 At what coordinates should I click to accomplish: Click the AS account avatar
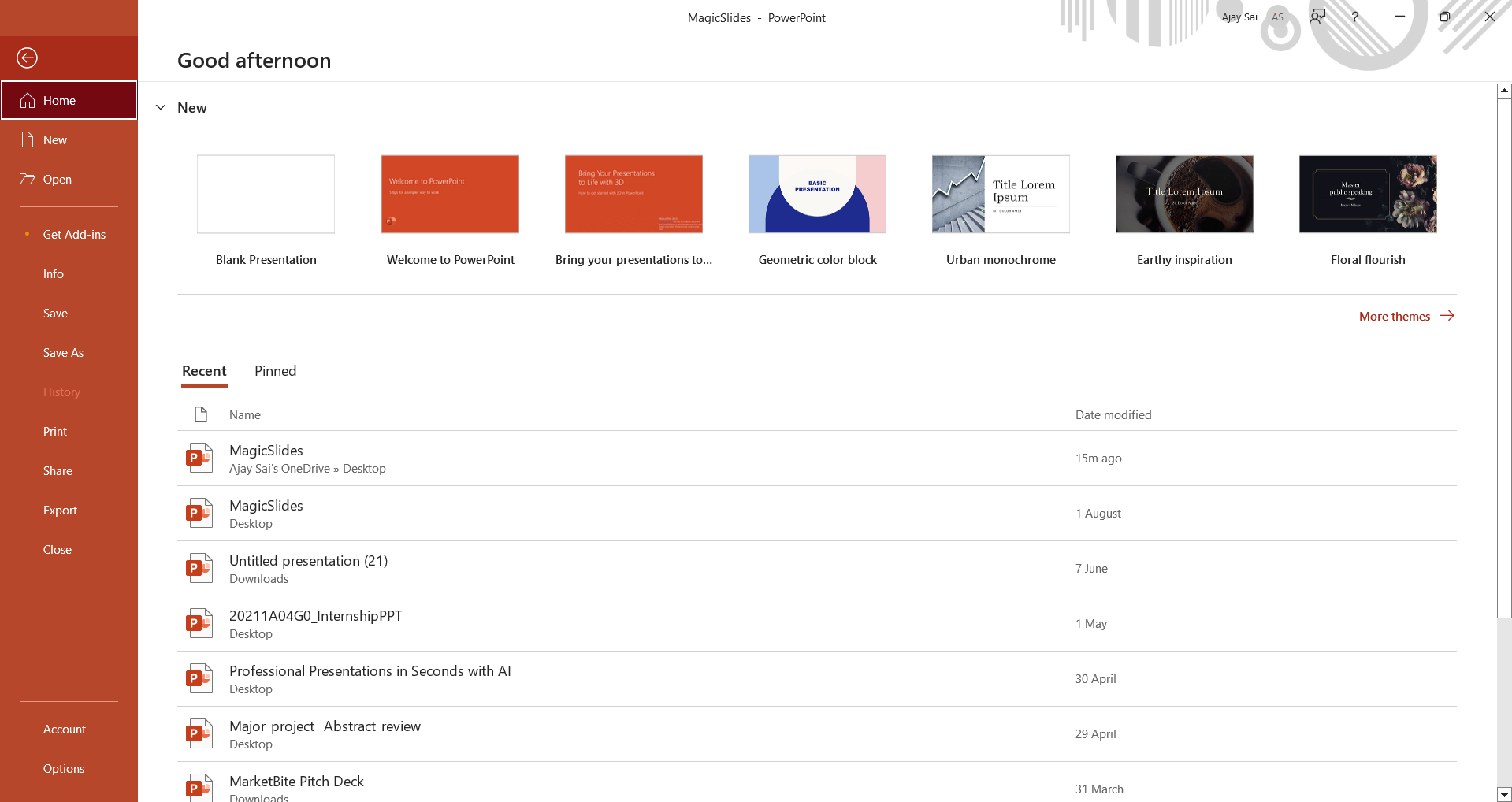point(1277,17)
